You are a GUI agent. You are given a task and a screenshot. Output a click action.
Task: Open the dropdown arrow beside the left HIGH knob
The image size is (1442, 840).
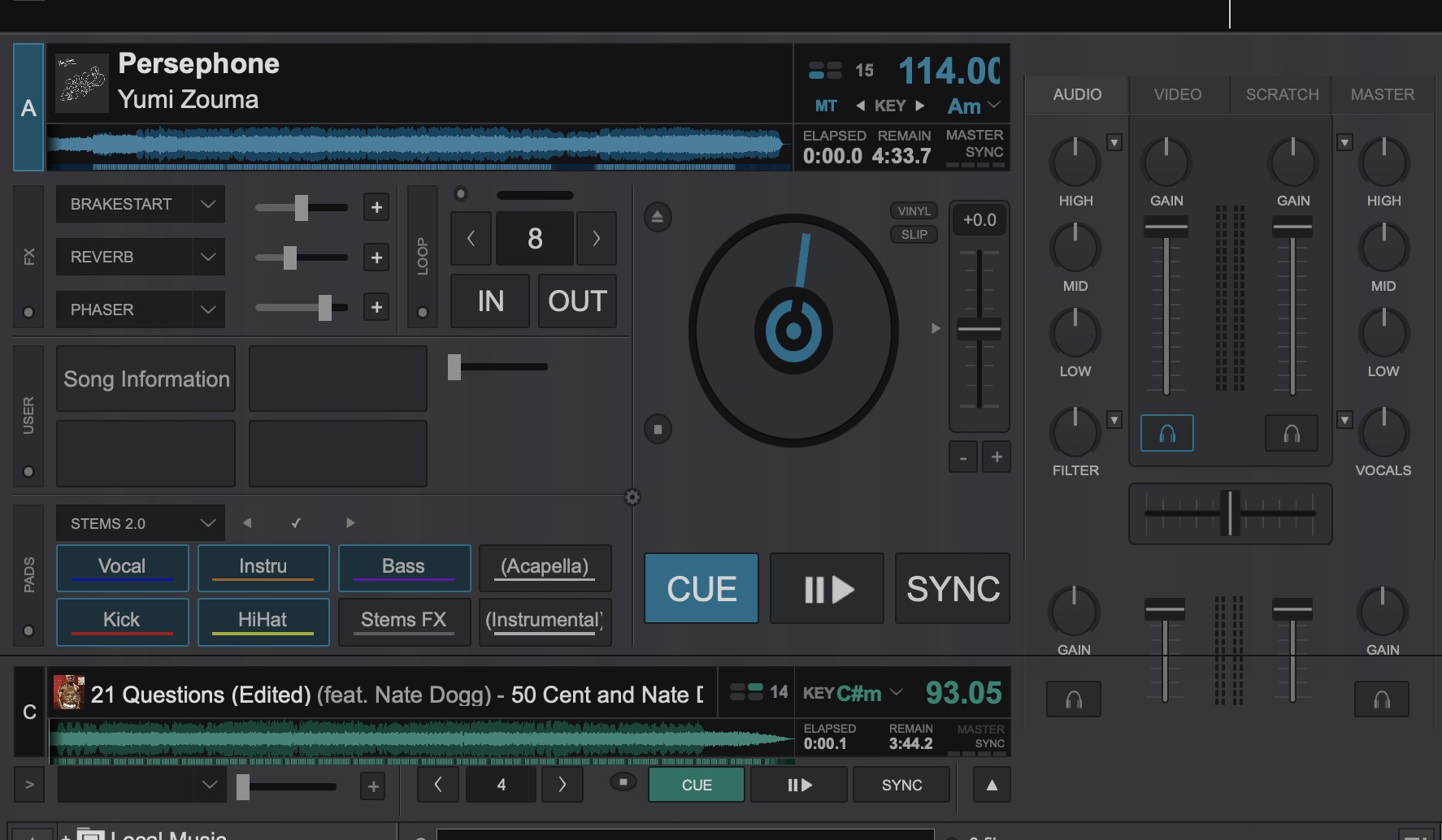pyautogui.click(x=1114, y=142)
